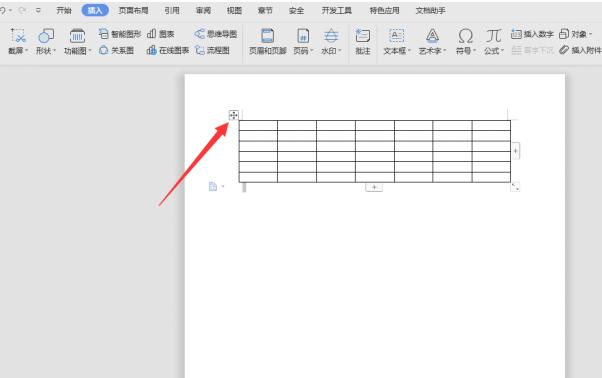The width and height of the screenshot is (602, 378).
Task: Switch to the 开始 tab
Action: (64, 10)
